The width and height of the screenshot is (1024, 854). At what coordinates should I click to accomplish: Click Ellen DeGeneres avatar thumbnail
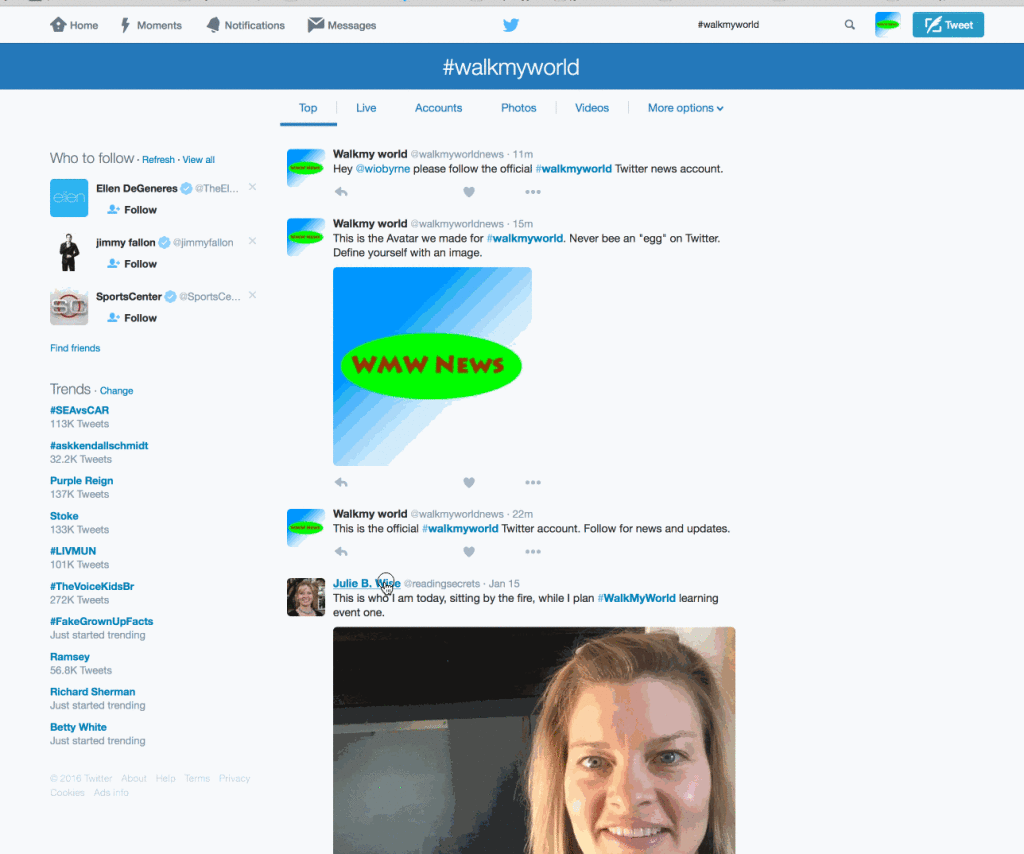pos(69,198)
